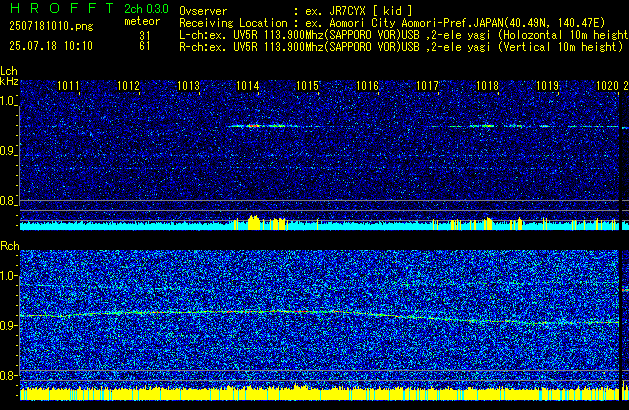Screen dimensions: 629x410
Task: Click the Rch 0.8 frequency label
Action: click(7, 375)
